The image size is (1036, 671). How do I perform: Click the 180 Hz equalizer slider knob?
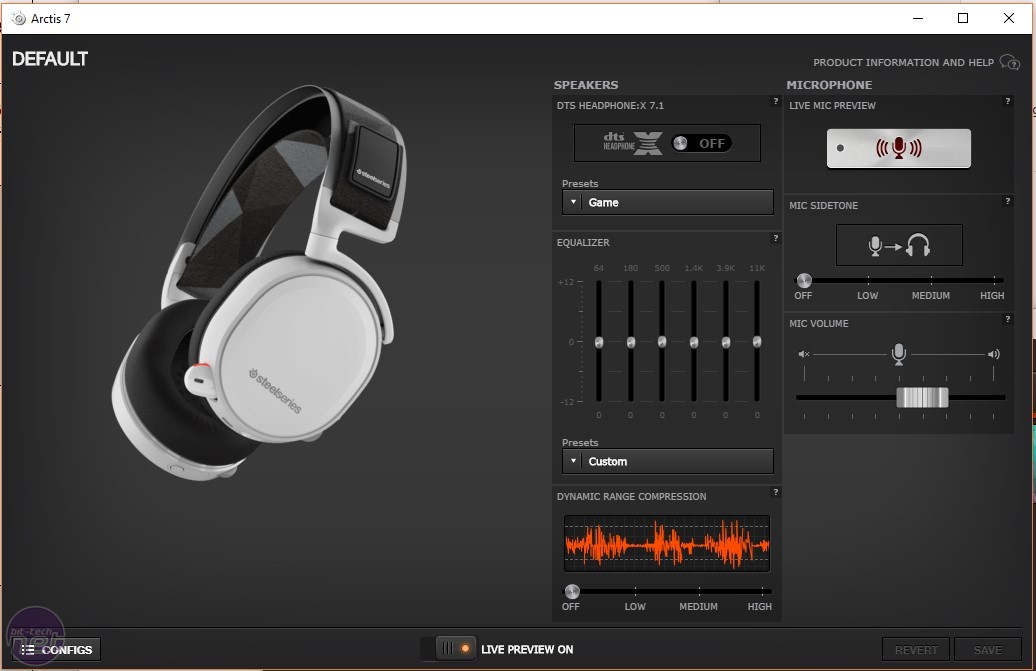[x=631, y=342]
